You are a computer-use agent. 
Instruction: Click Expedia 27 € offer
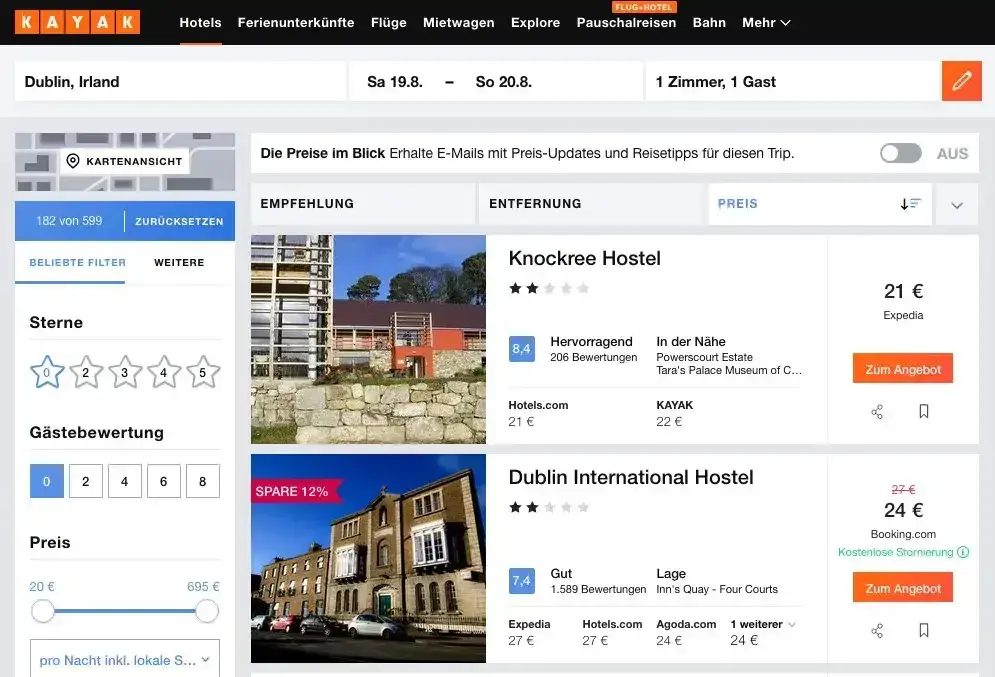click(529, 632)
